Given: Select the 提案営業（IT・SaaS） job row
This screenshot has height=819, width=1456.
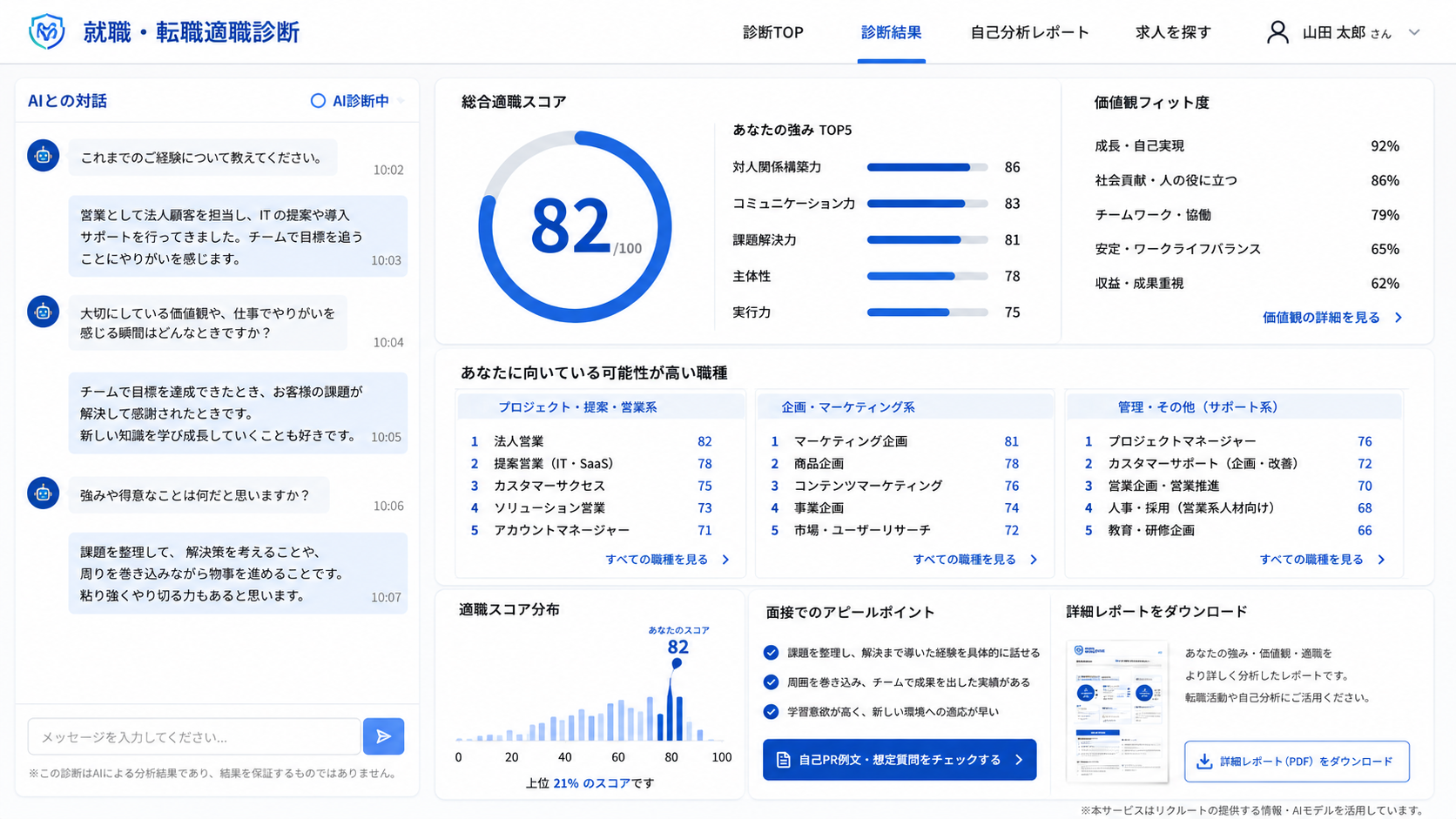Looking at the screenshot, I should pos(592,464).
